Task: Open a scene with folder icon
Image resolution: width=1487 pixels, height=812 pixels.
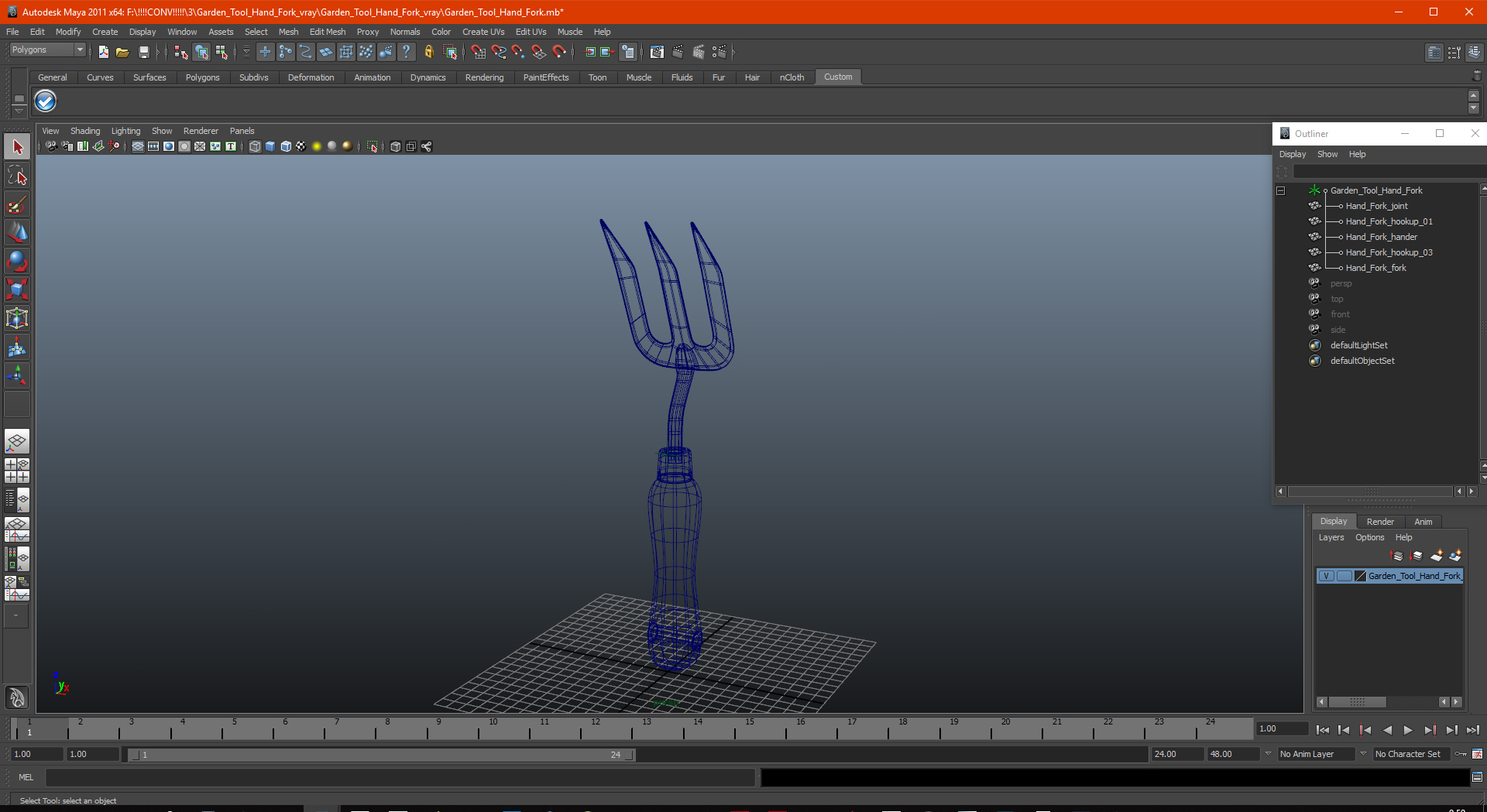Action: click(x=122, y=52)
